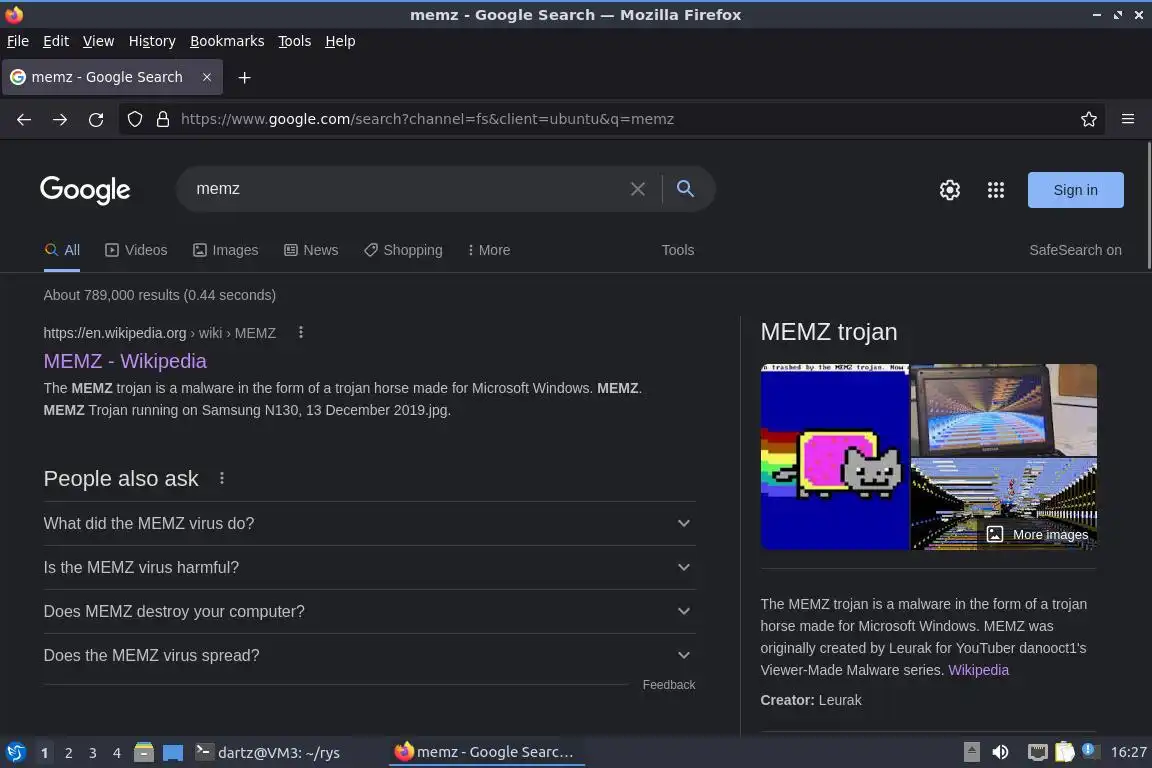Switch to workspace 2 in taskbar

pos(68,753)
